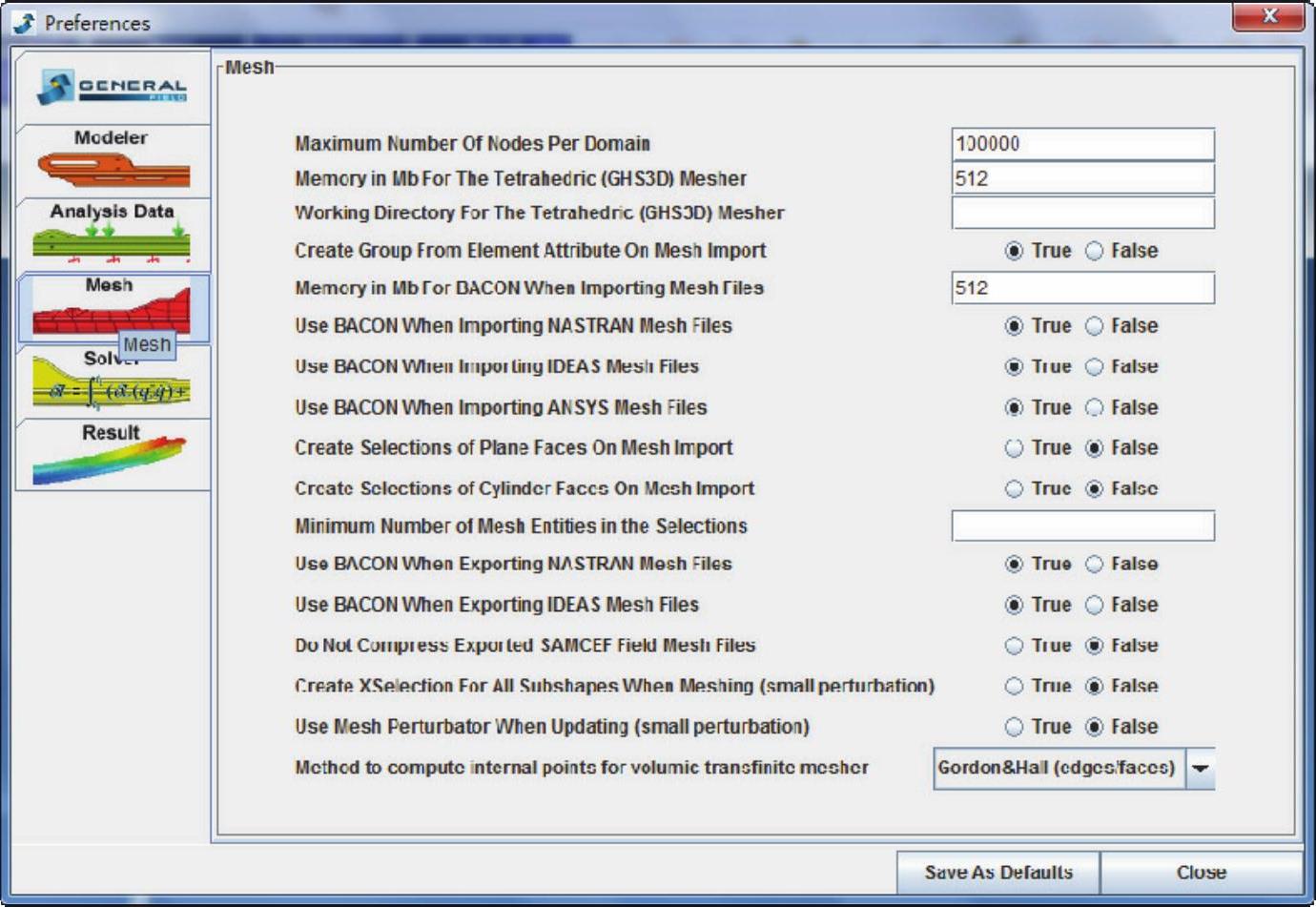1316x907 pixels.
Task: Enable True for Create Selections of Plane Faces
Action: tap(1014, 448)
